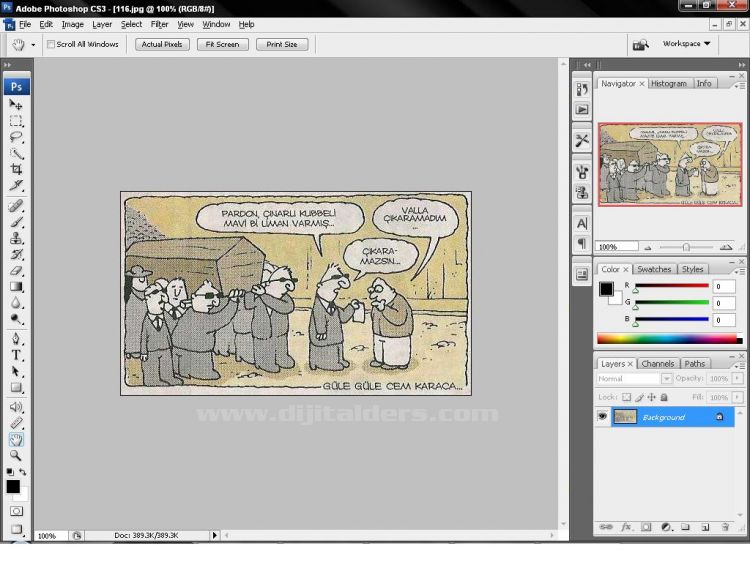Switch to the Channels tab
The width and height of the screenshot is (750, 562).
658,364
